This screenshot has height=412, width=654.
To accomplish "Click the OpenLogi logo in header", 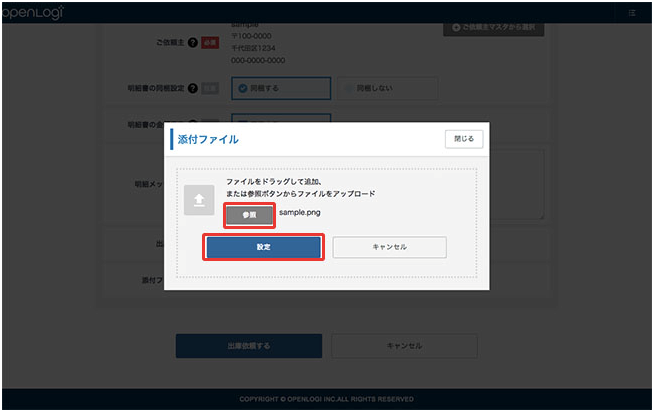I will click(33, 13).
